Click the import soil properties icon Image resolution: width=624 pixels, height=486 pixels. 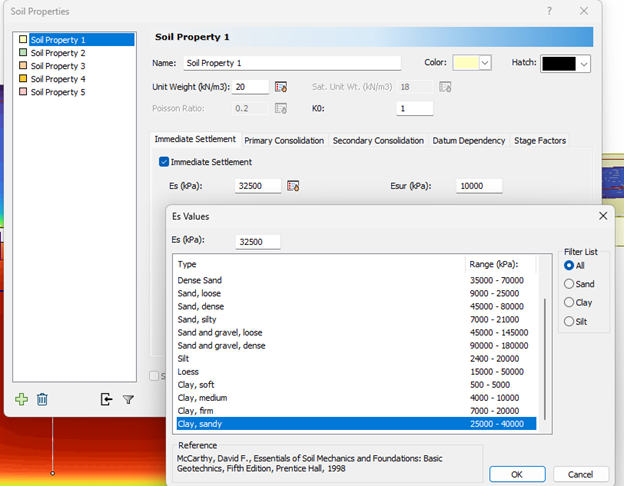106,399
